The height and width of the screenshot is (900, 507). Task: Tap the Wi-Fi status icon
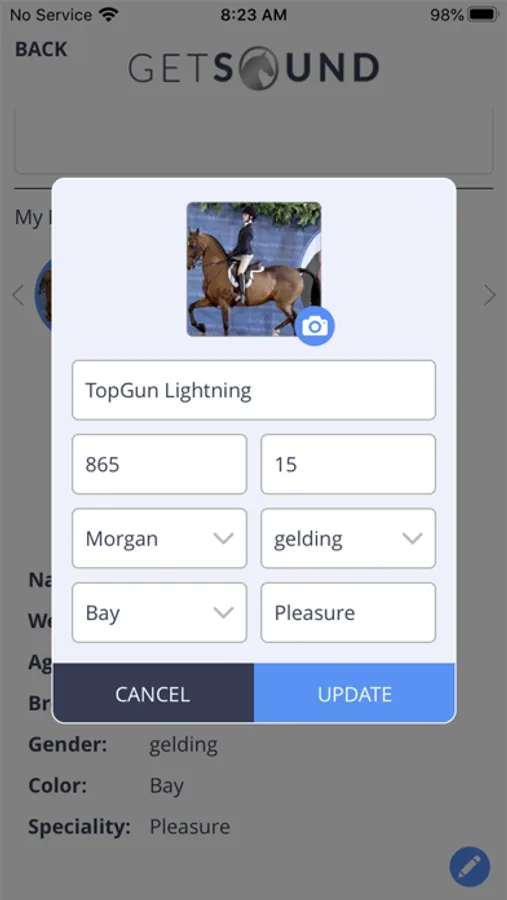click(107, 15)
